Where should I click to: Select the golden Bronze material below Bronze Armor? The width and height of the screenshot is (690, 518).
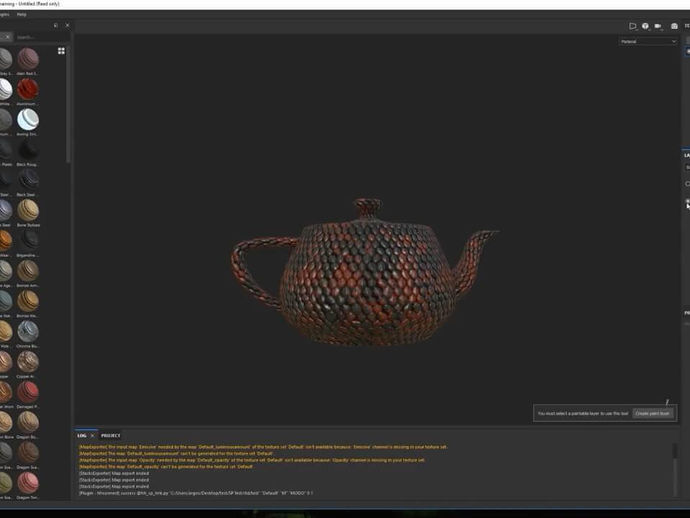pyautogui.click(x=28, y=301)
